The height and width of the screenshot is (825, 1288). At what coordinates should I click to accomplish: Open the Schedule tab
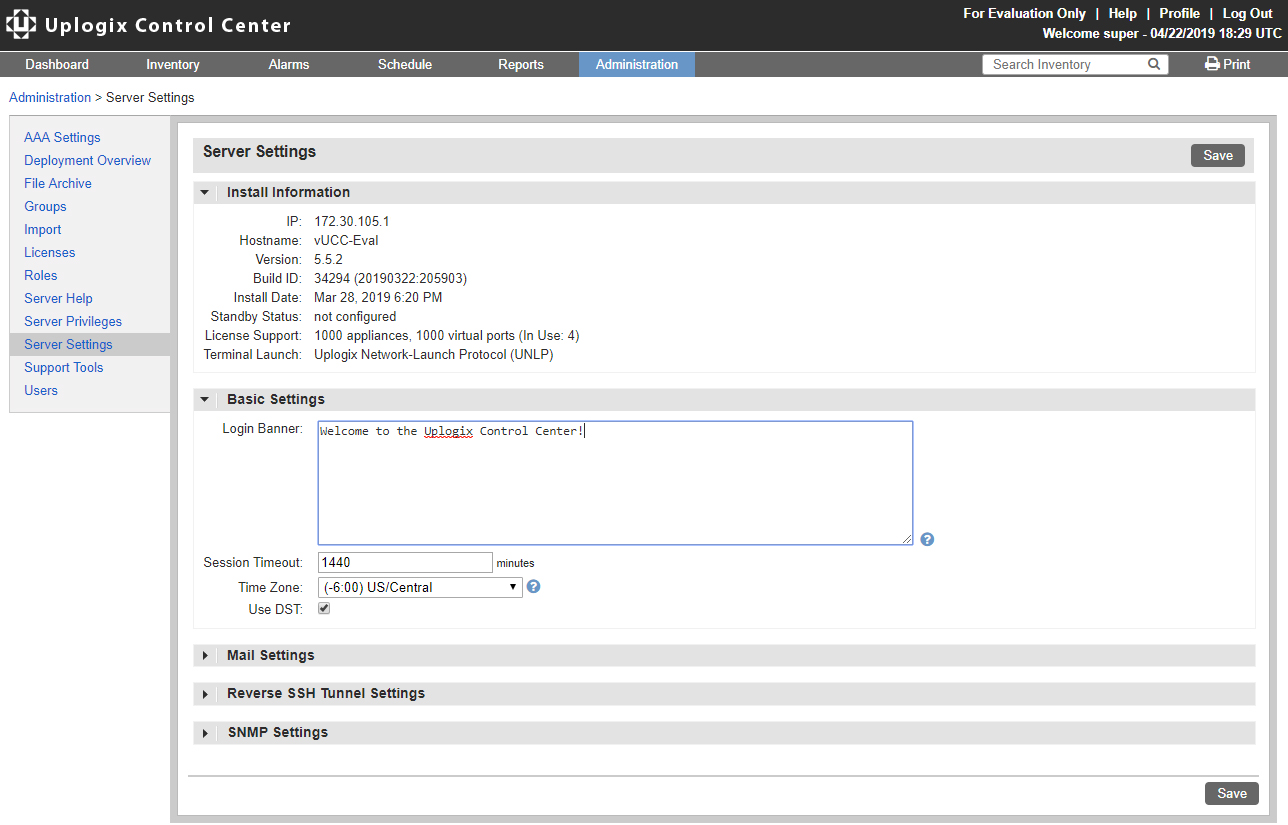coord(405,64)
